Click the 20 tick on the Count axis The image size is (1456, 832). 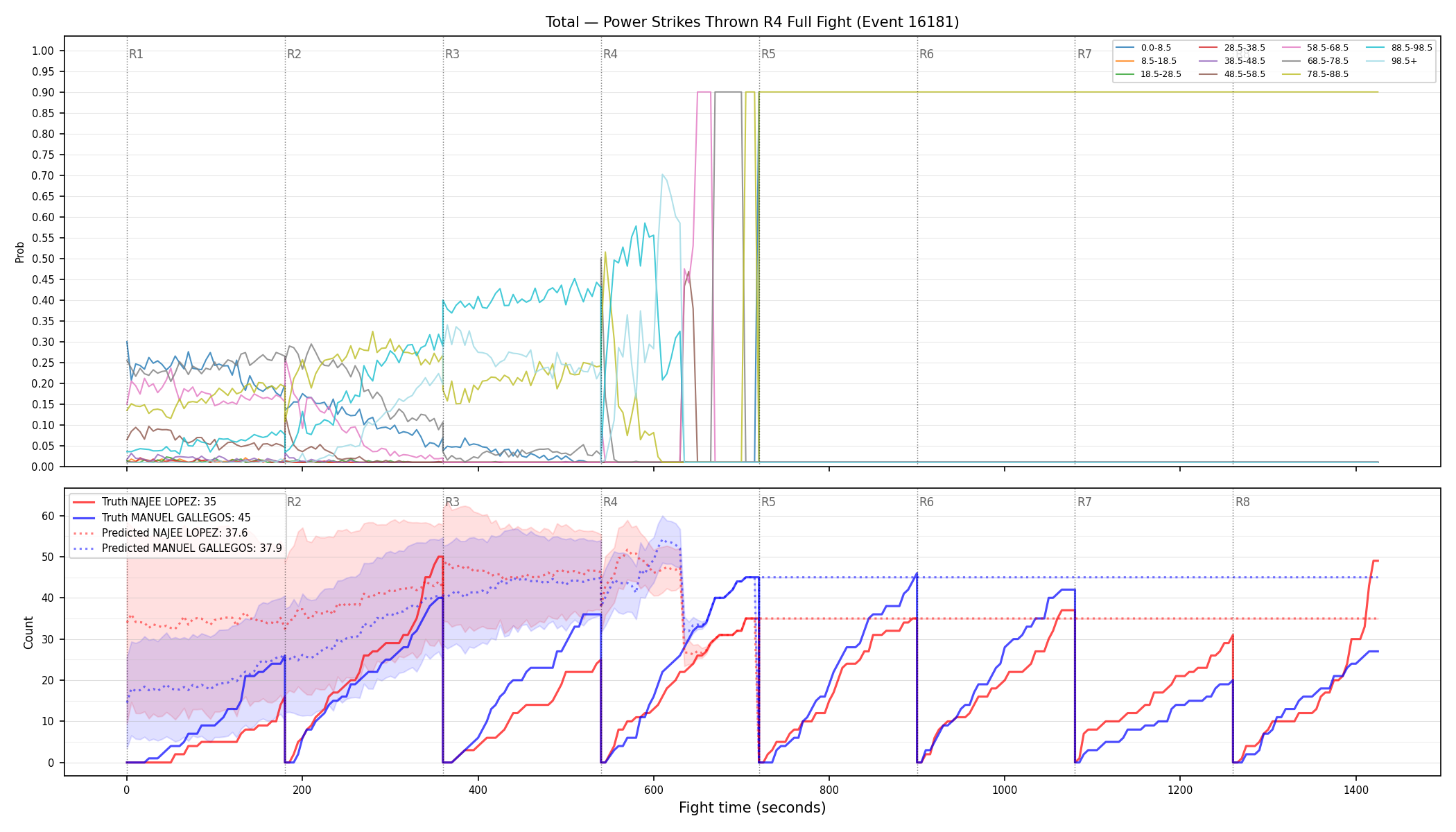click(x=49, y=680)
